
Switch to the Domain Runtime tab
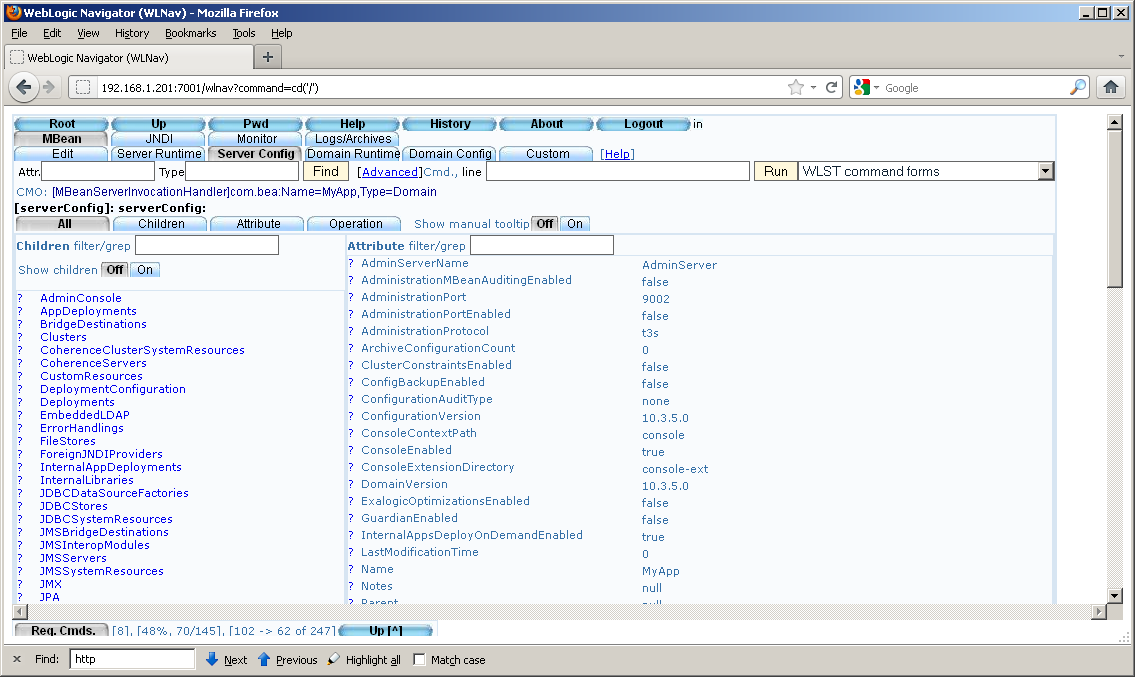(x=354, y=154)
